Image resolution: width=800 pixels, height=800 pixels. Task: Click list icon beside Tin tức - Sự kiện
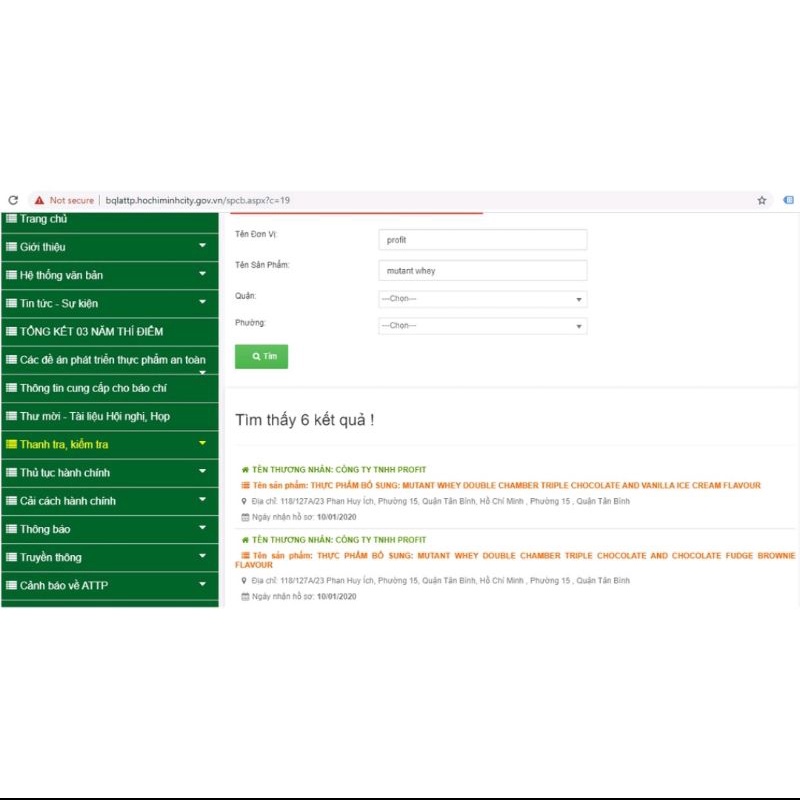tap(11, 303)
